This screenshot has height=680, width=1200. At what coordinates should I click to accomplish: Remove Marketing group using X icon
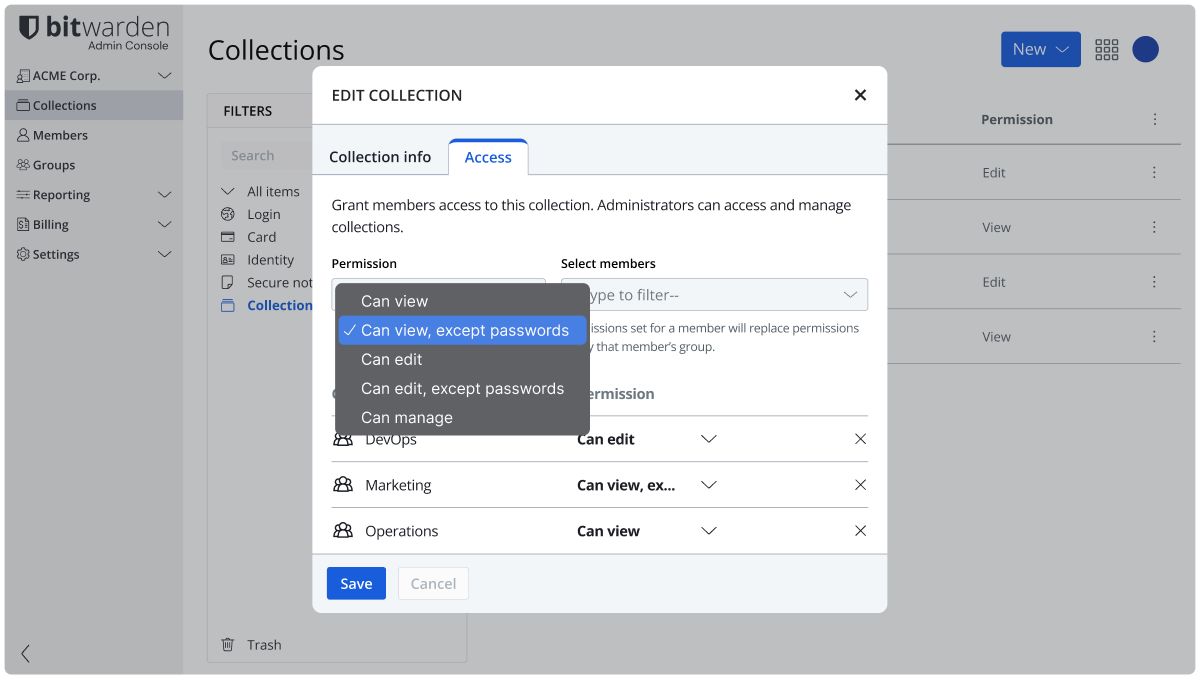click(860, 485)
